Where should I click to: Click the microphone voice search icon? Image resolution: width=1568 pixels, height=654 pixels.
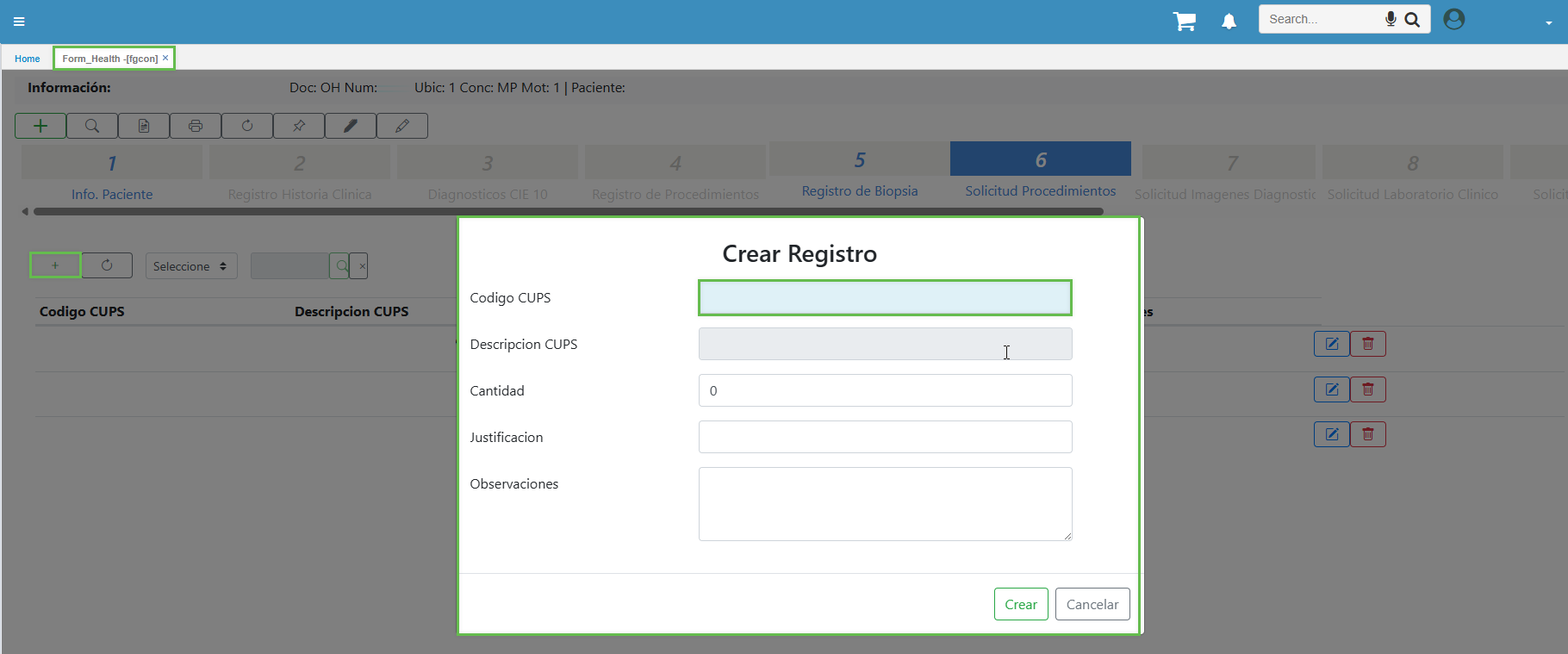pyautogui.click(x=1390, y=19)
